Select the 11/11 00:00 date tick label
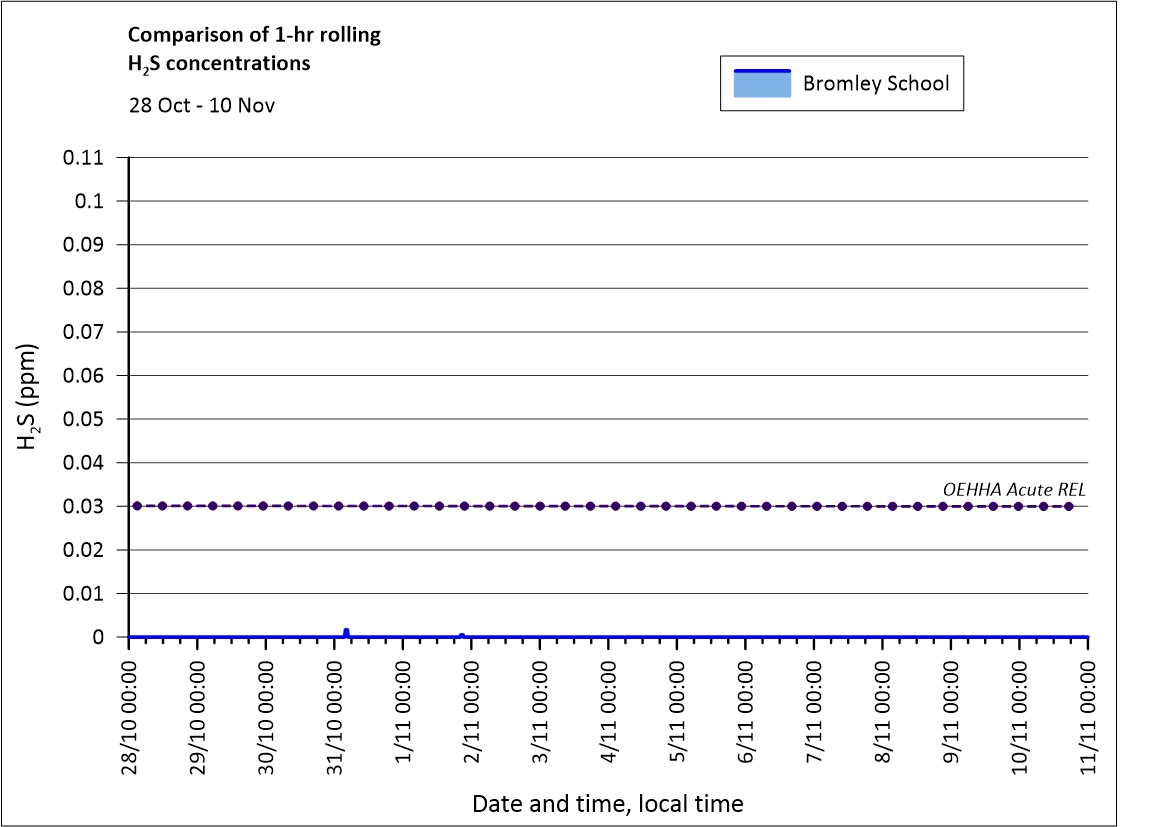Viewport: 1160px width, 827px height. click(x=1087, y=711)
